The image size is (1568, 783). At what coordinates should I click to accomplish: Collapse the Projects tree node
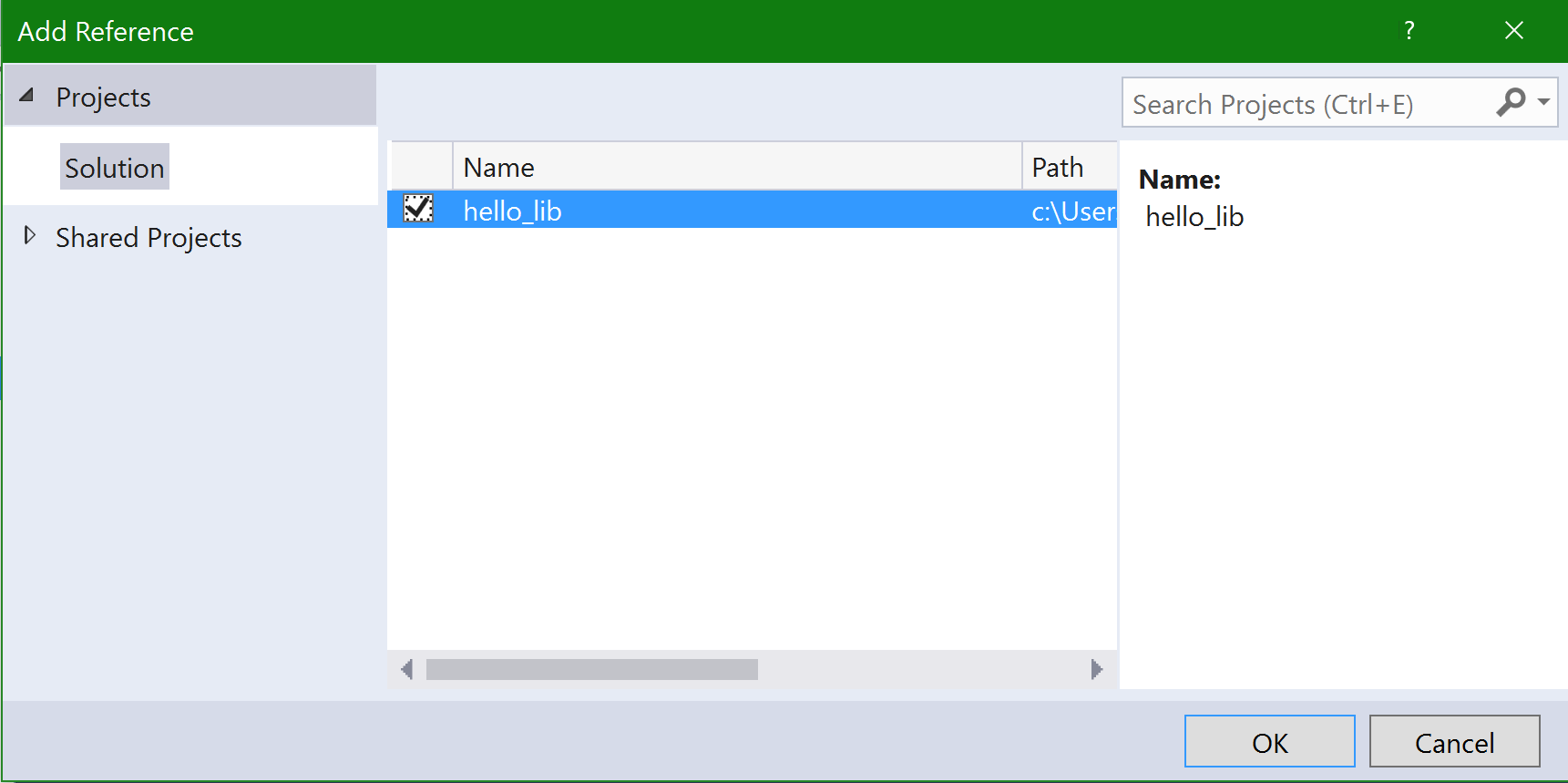[x=26, y=96]
